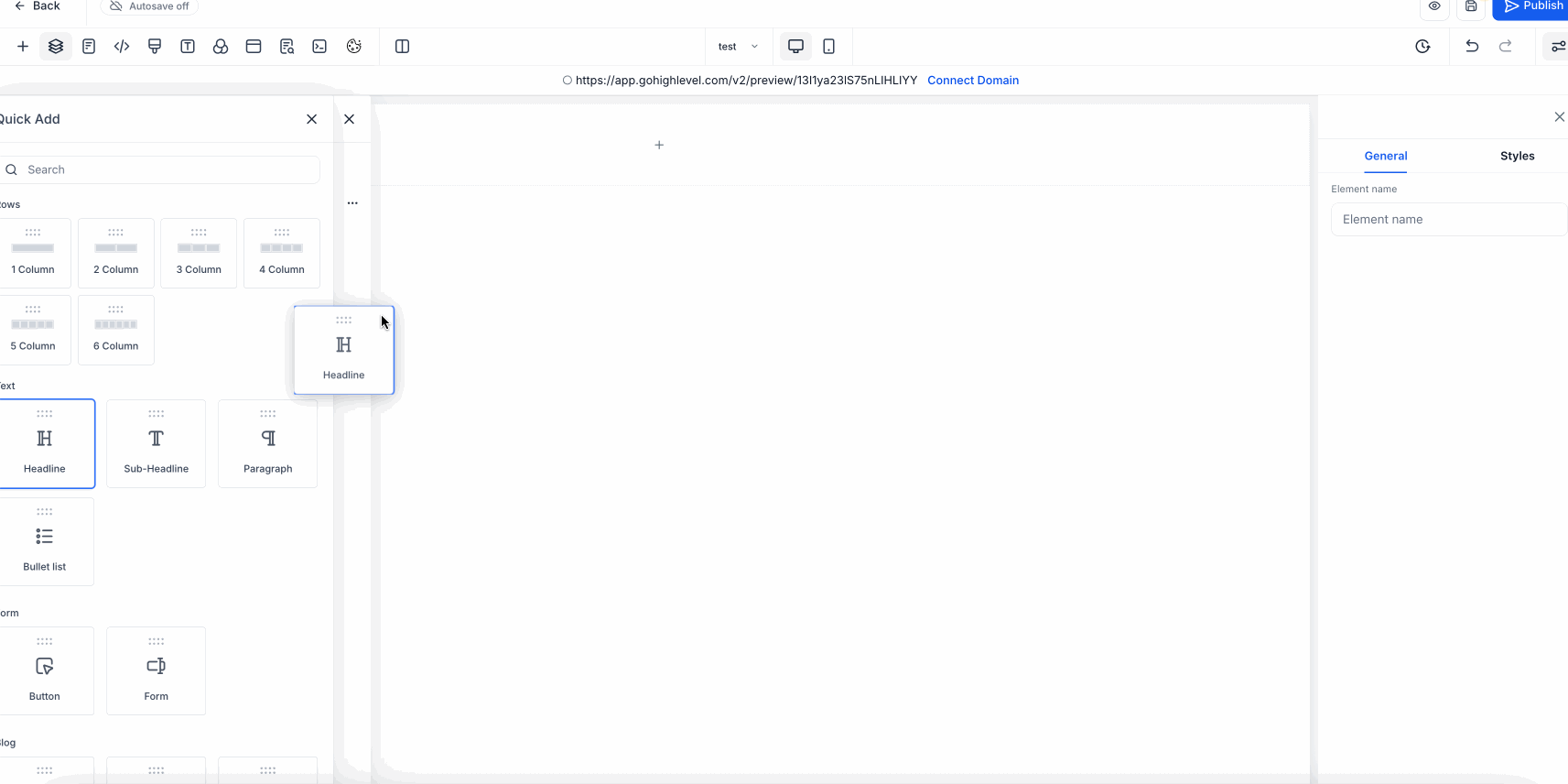Image resolution: width=1568 pixels, height=784 pixels.
Task: Click the save disk icon
Action: point(1471,6)
